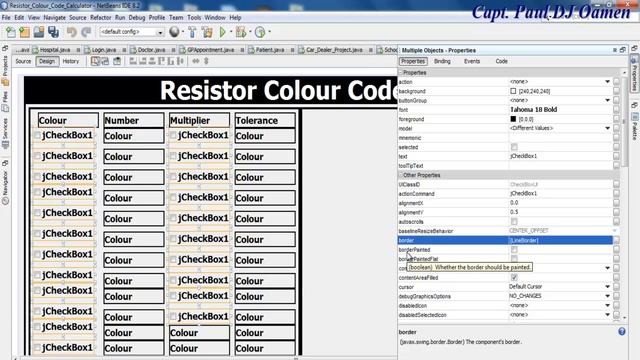640x360 pixels.
Task: Click the custom editor button for 'font' row
Action: [x=616, y=110]
